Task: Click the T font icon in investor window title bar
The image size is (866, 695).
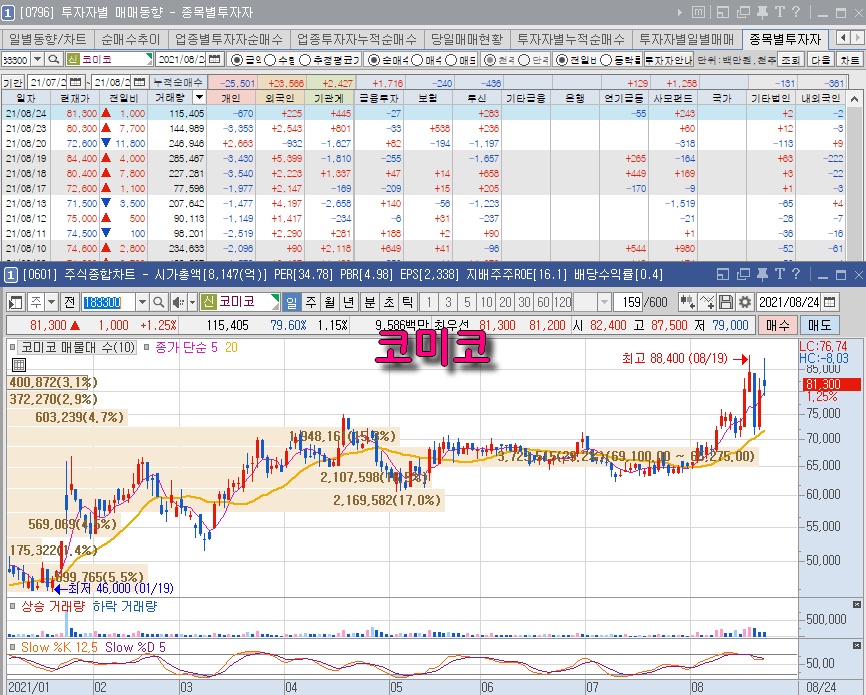Action: click(779, 12)
